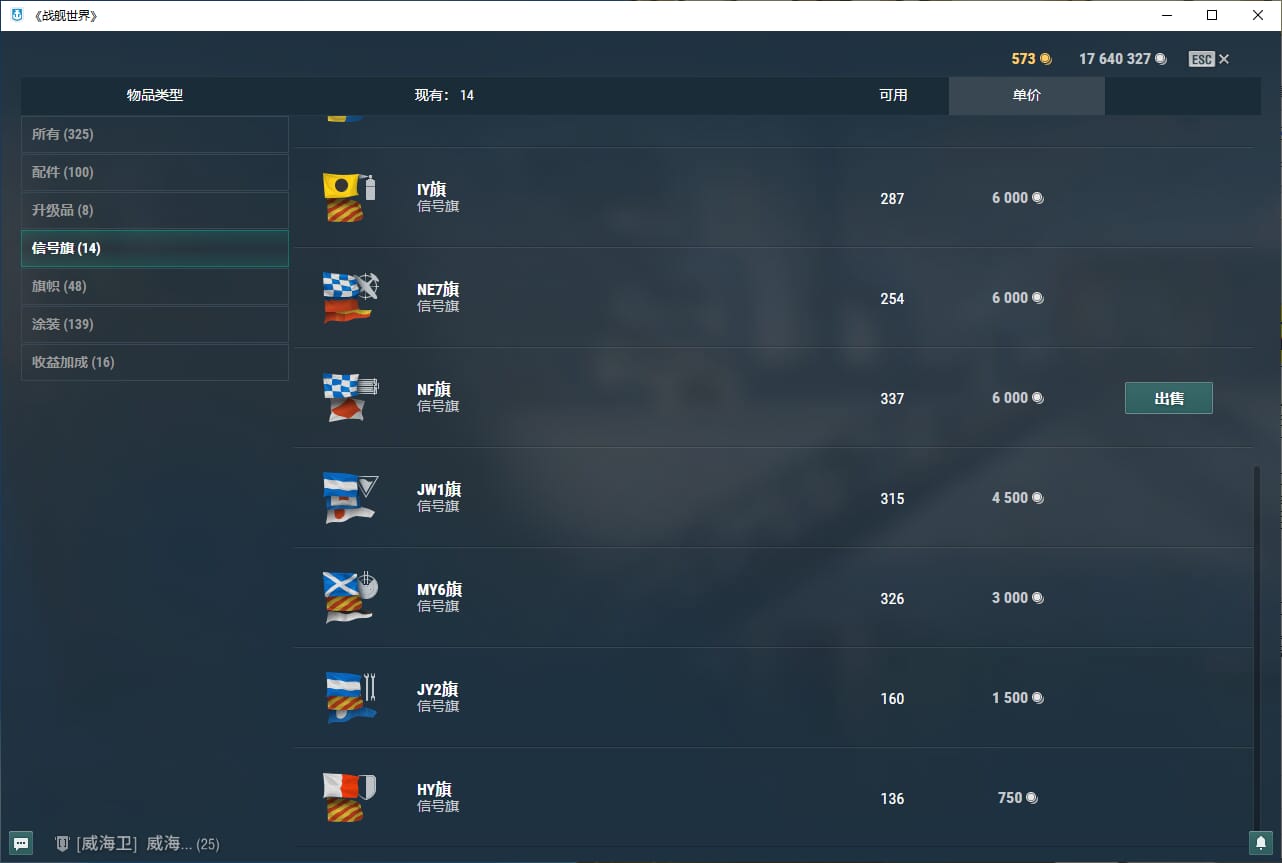Screen dimensions: 1282x863
Task: Open the 涂装 (139) category
Action: [x=155, y=324]
